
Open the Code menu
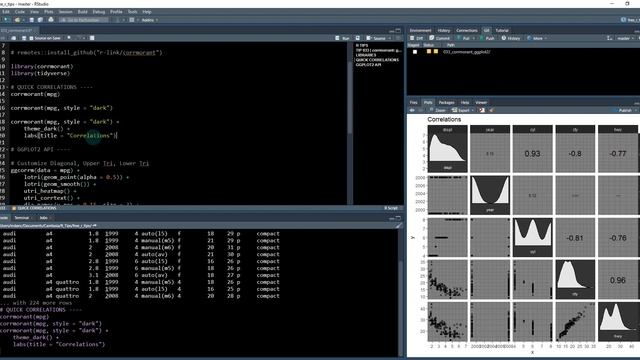point(20,12)
